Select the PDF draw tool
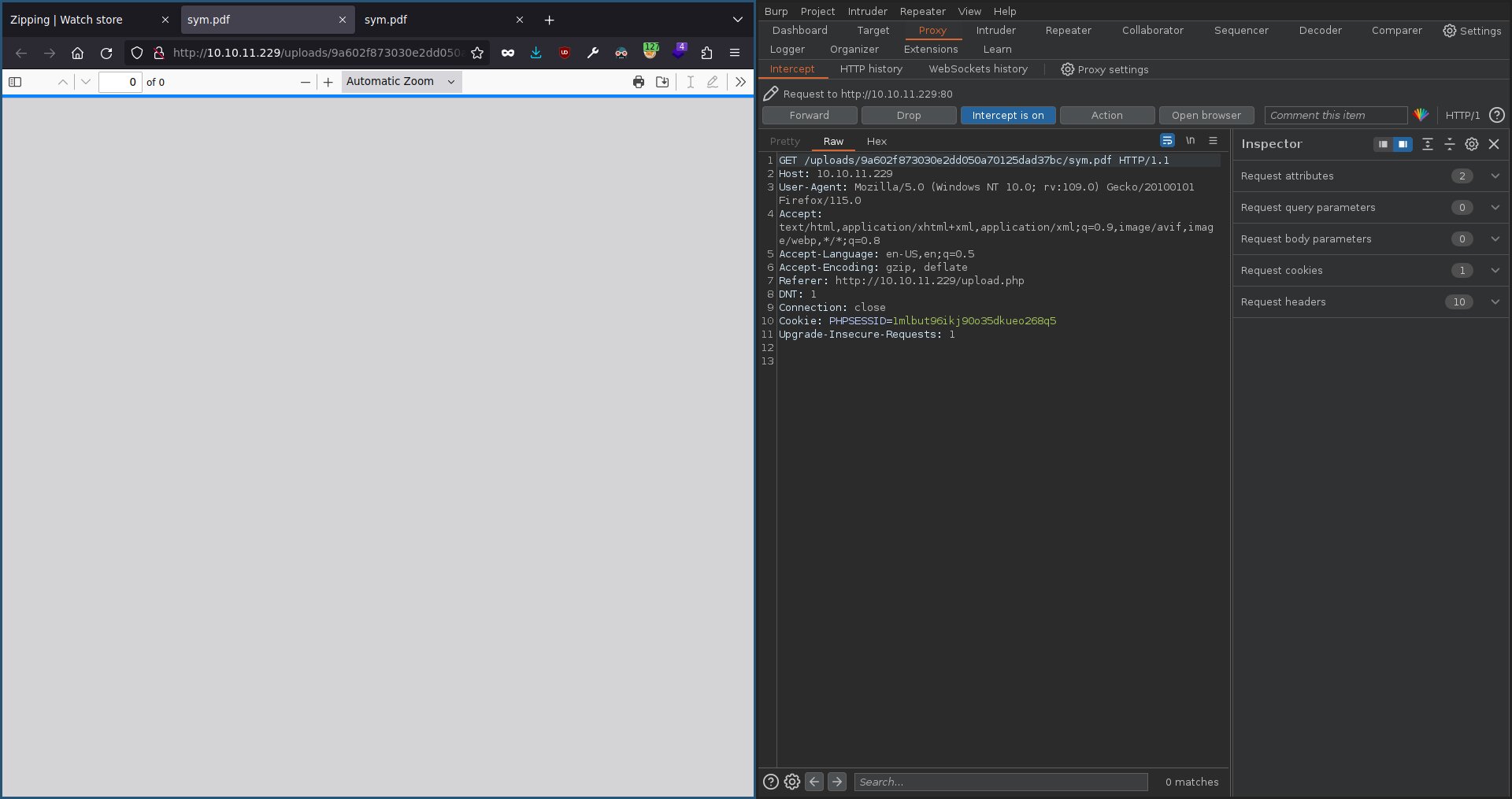This screenshot has width=1512, height=799. pos(713,82)
